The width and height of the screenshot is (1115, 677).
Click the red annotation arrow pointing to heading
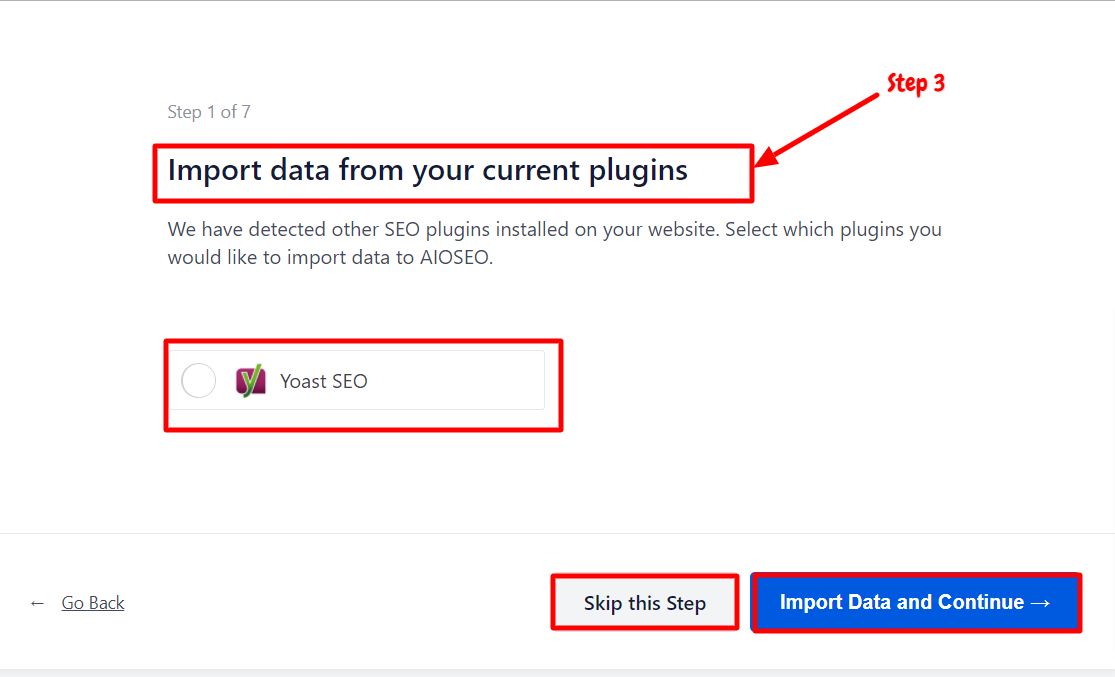816,131
